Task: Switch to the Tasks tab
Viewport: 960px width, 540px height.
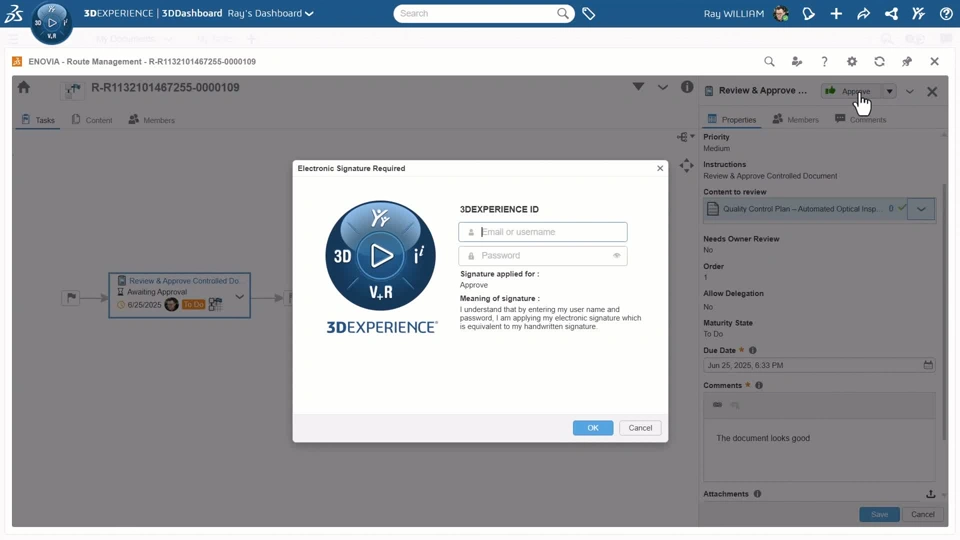Action: [38, 120]
